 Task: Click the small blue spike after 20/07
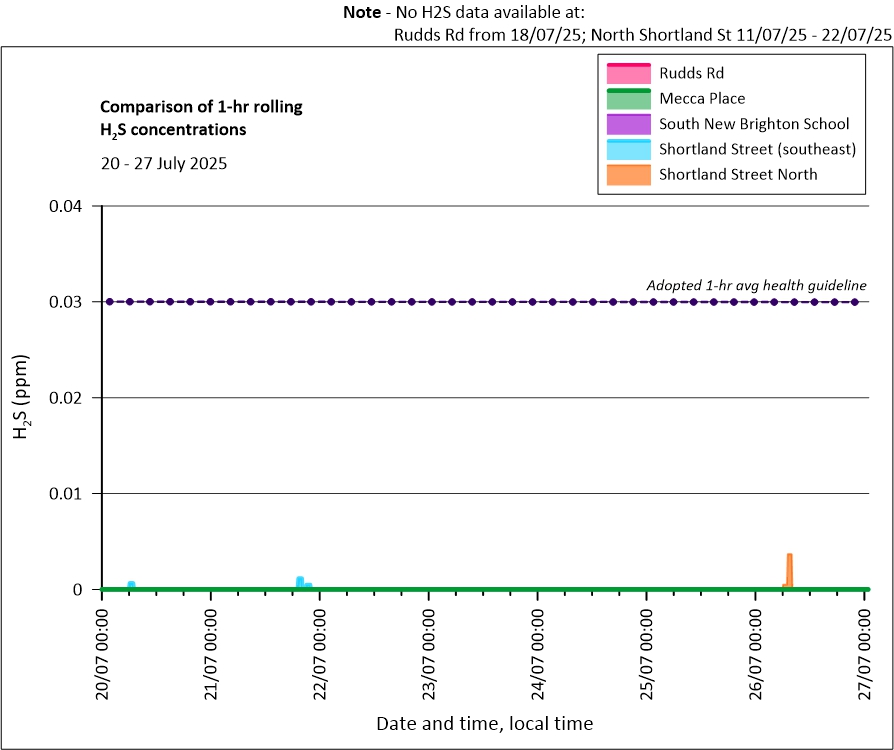(131, 584)
